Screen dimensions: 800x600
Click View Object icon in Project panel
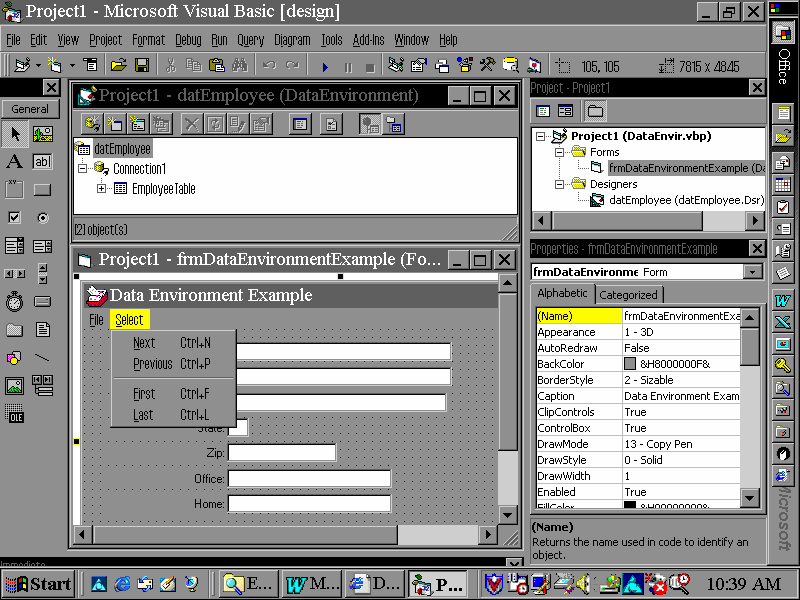coord(565,111)
